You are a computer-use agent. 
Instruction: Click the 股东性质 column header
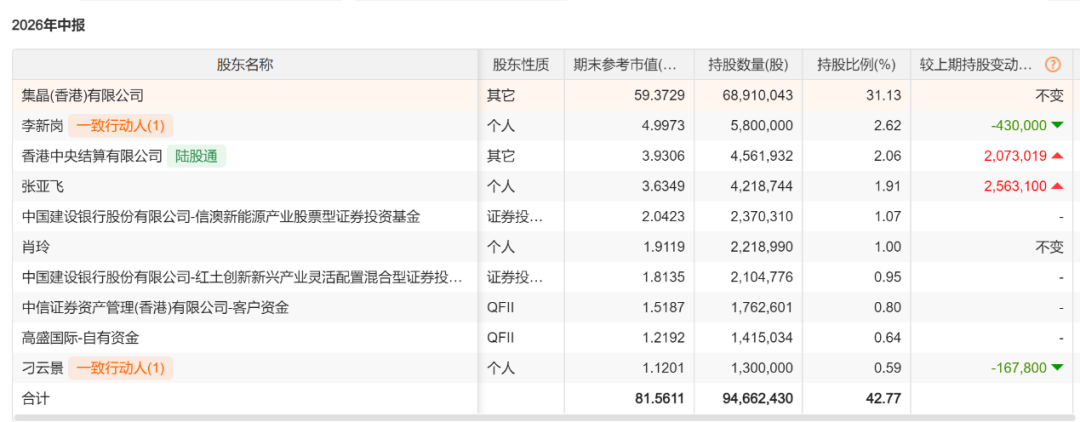pos(521,65)
